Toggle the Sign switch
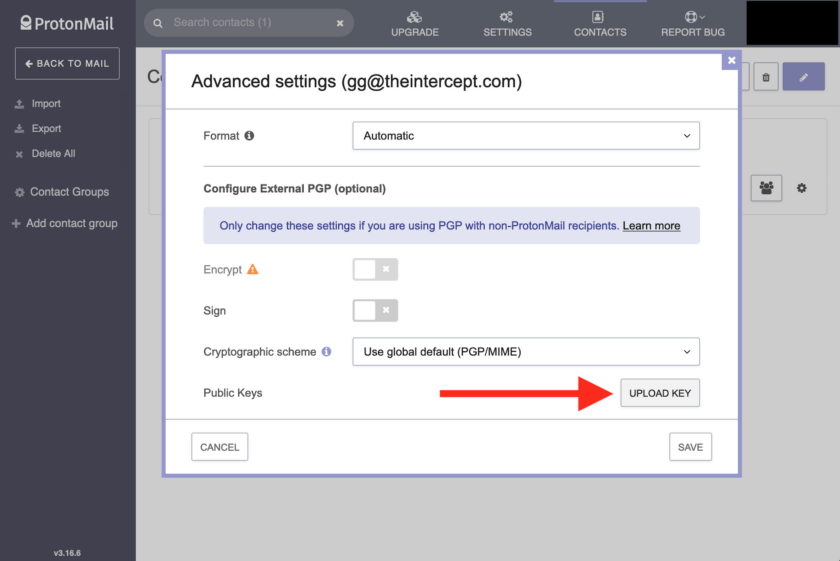The height and width of the screenshot is (561, 840). pos(375,310)
